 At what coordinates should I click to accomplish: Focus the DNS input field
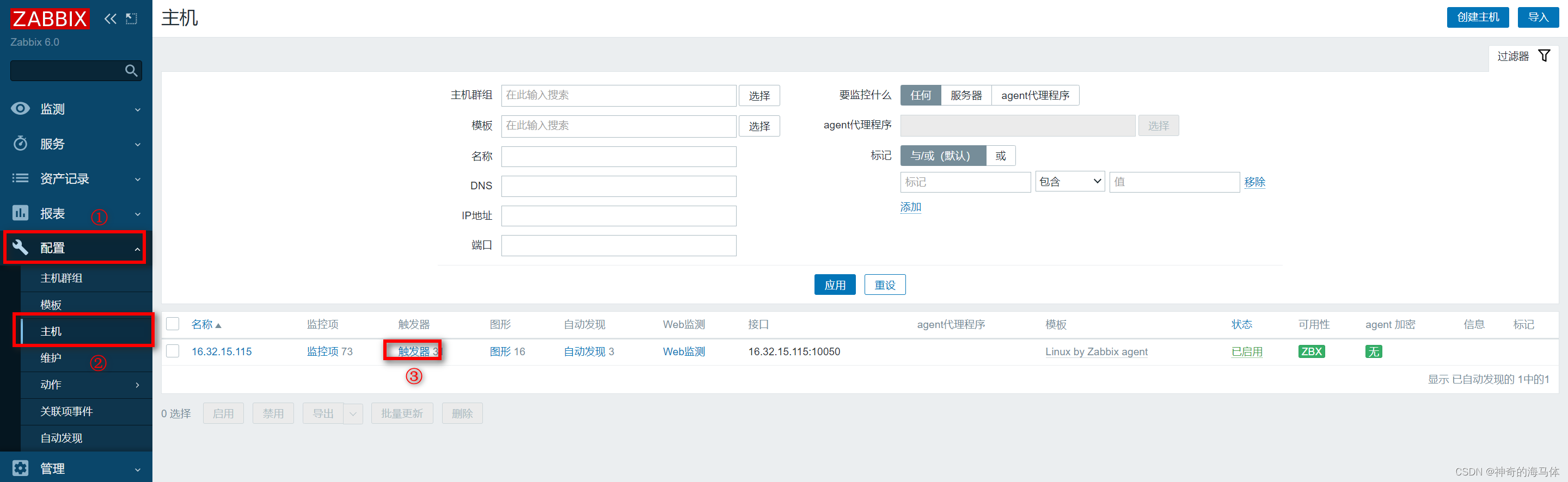[x=618, y=186]
